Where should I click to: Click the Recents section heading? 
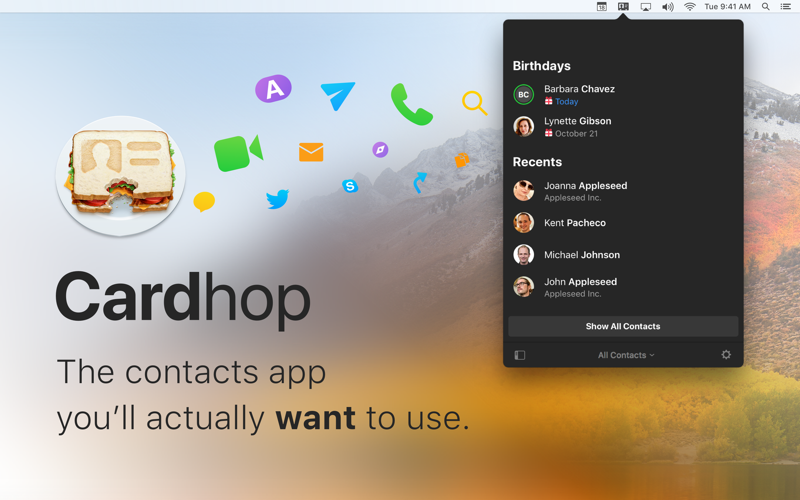[x=537, y=162]
